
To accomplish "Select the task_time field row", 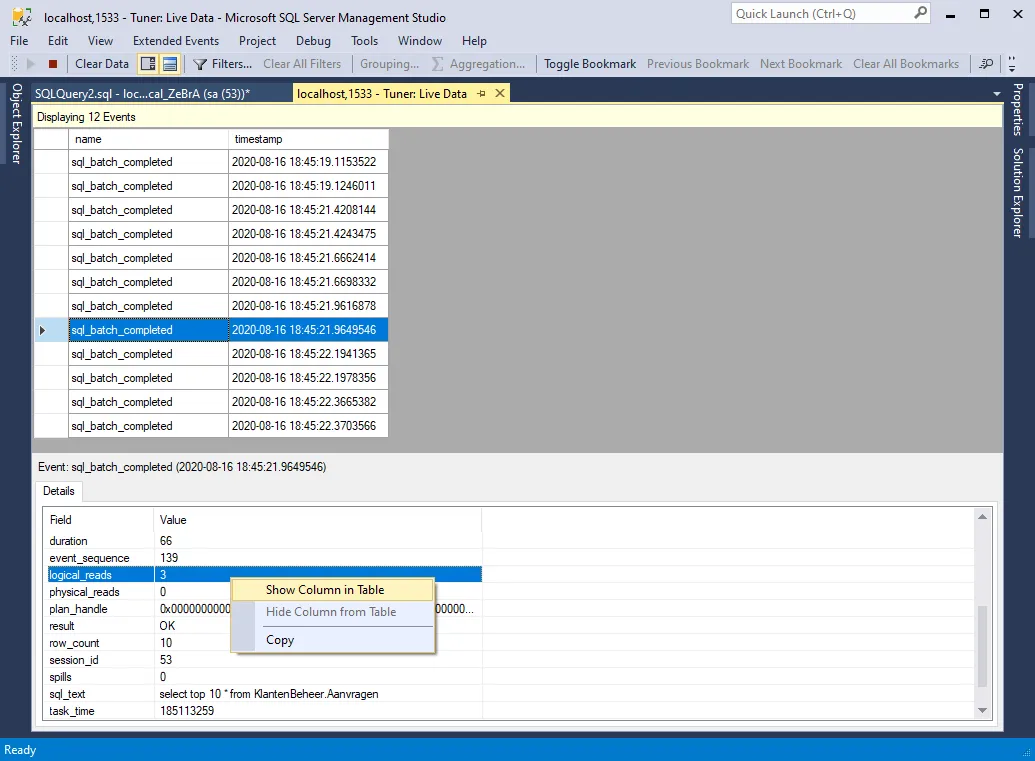I will pos(265,711).
